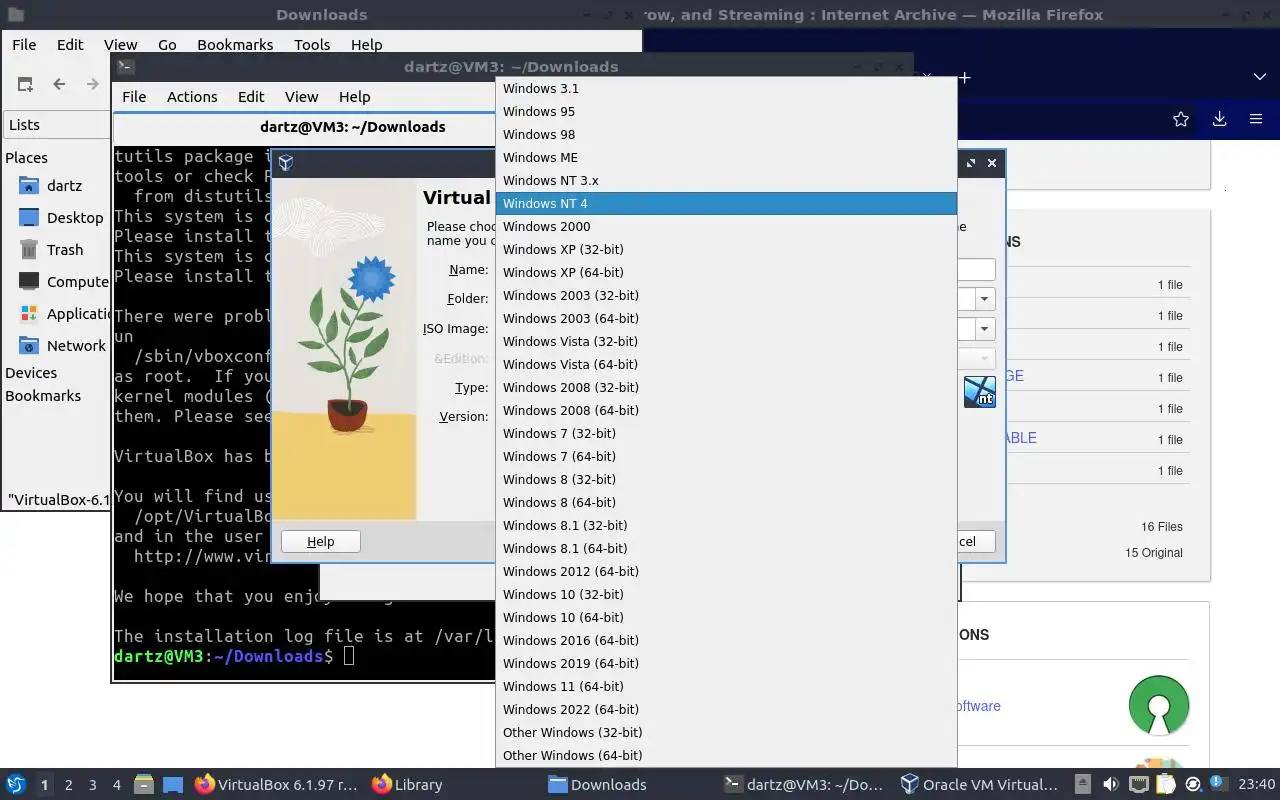
Task: Launch file manager from taskbar quick launch
Action: [143, 784]
